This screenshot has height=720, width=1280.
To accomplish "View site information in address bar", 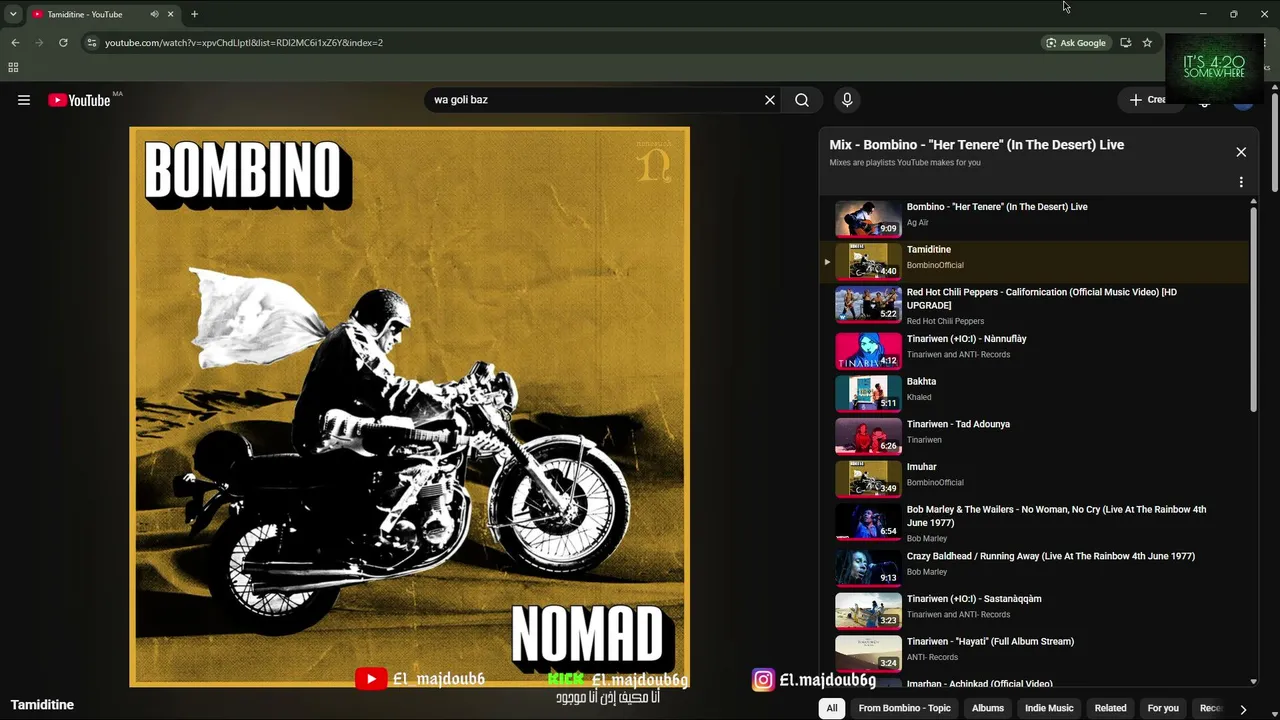I will [x=91, y=43].
